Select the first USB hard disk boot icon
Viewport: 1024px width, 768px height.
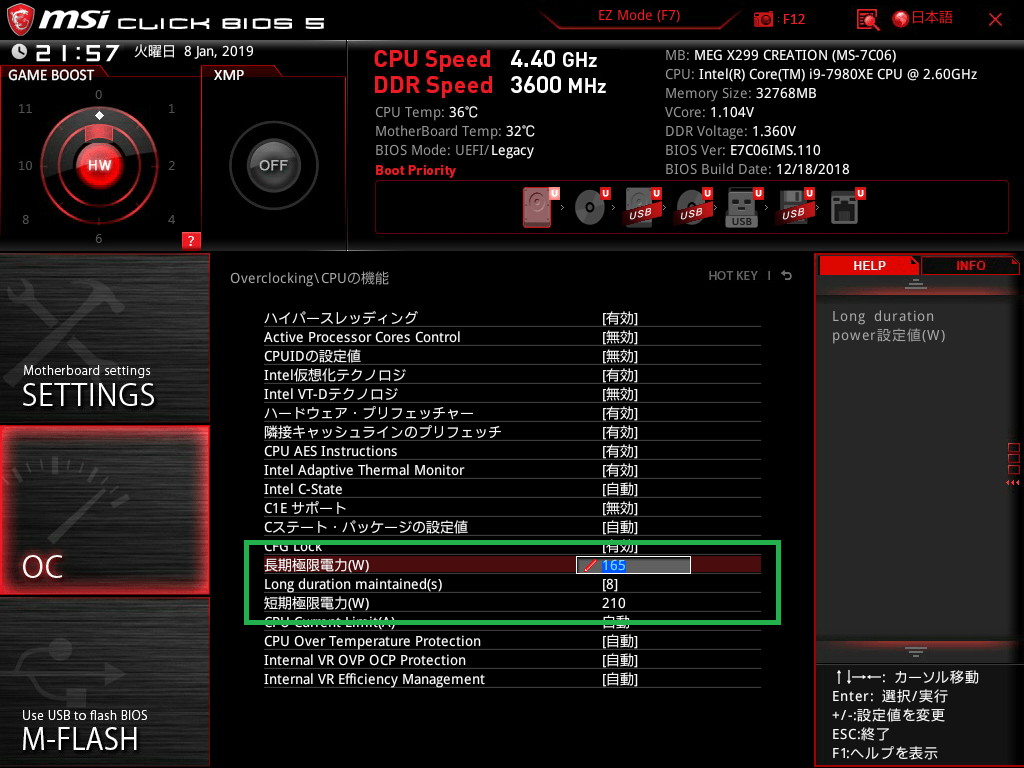pyautogui.click(x=643, y=207)
